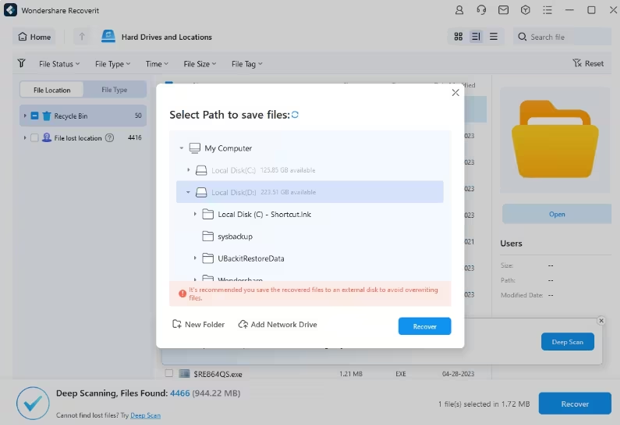The width and height of the screenshot is (620, 425).
Task: Collapse the Local Disk(D:) tree node
Action: pos(188,192)
